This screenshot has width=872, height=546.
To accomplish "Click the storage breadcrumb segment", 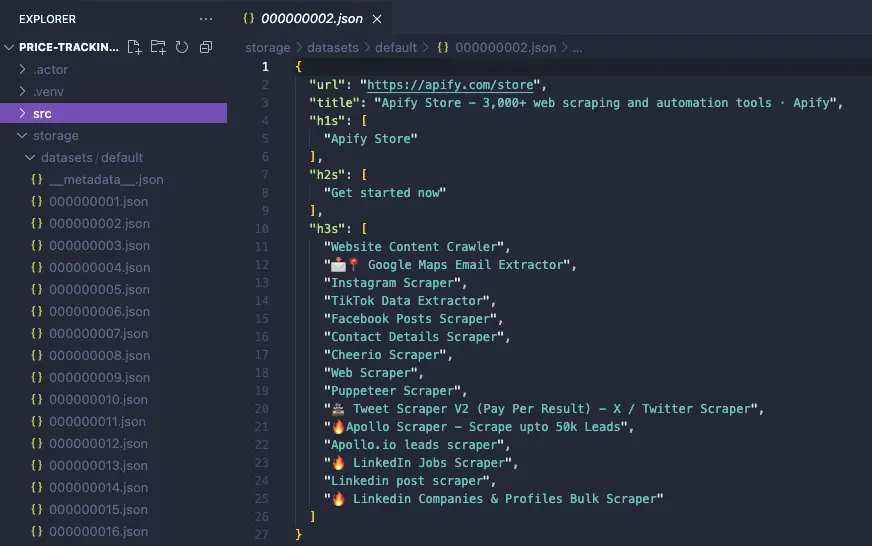I will pos(267,48).
